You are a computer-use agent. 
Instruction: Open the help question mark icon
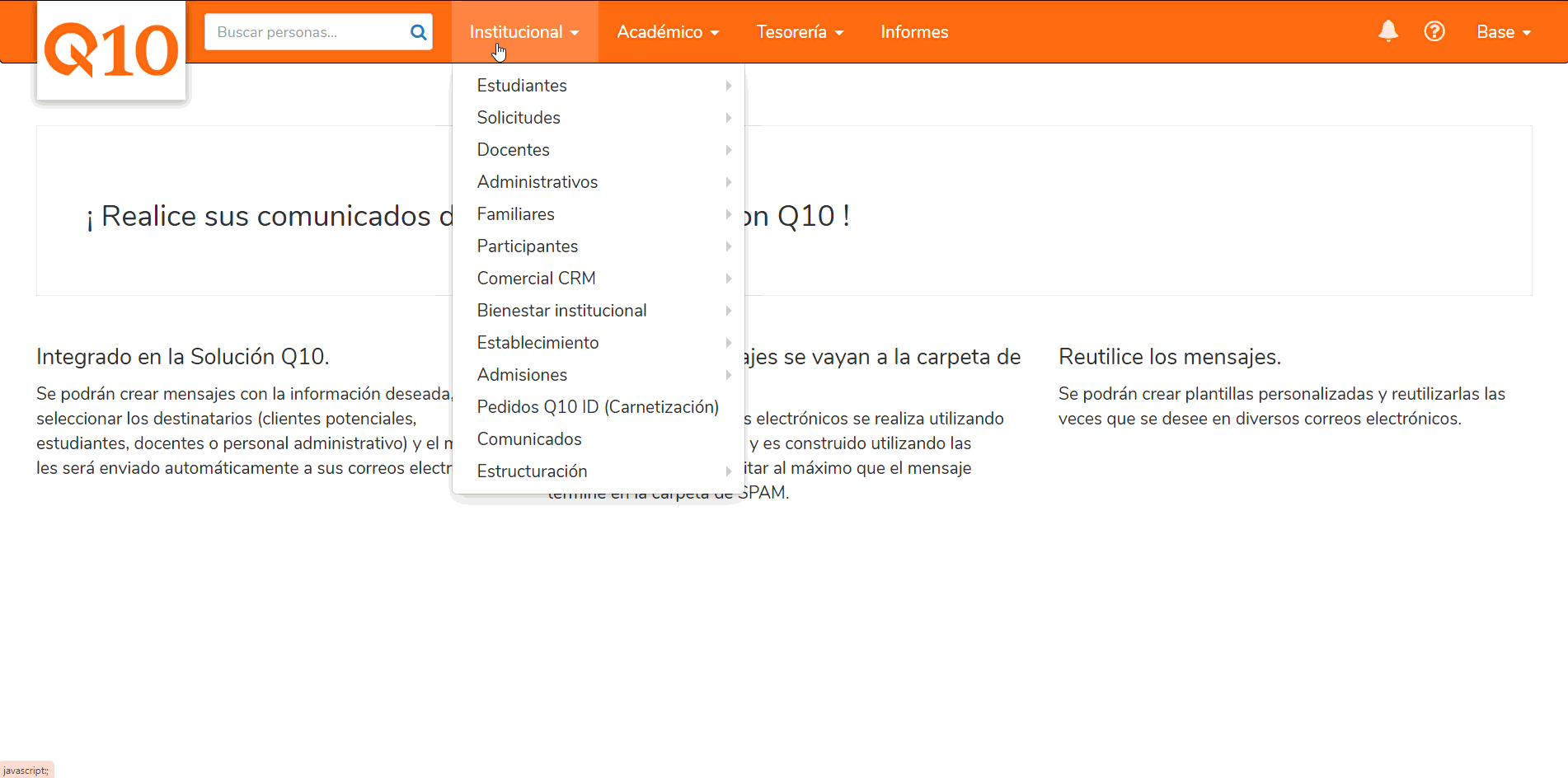click(x=1434, y=31)
